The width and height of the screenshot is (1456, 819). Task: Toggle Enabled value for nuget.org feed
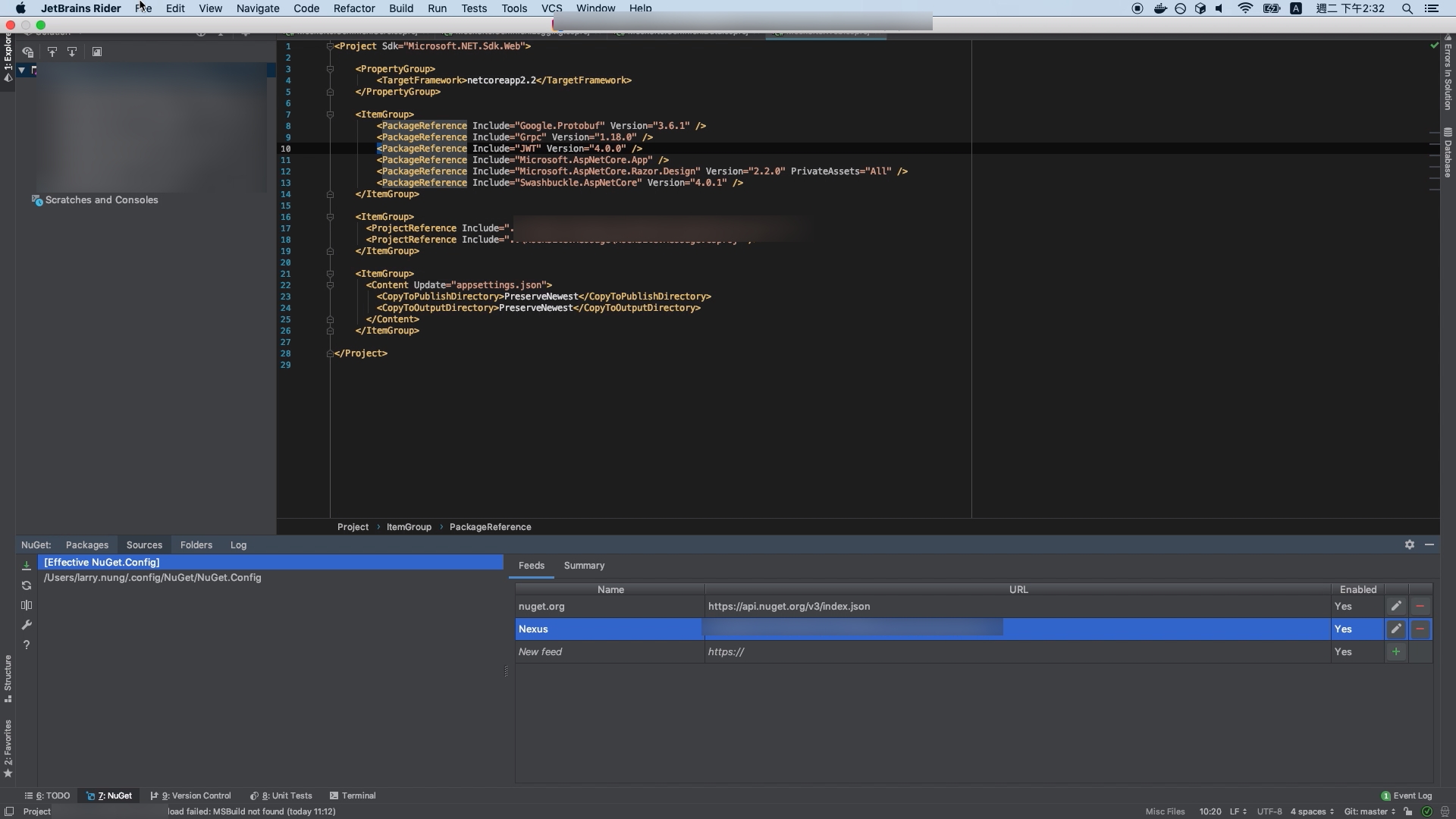tap(1357, 607)
